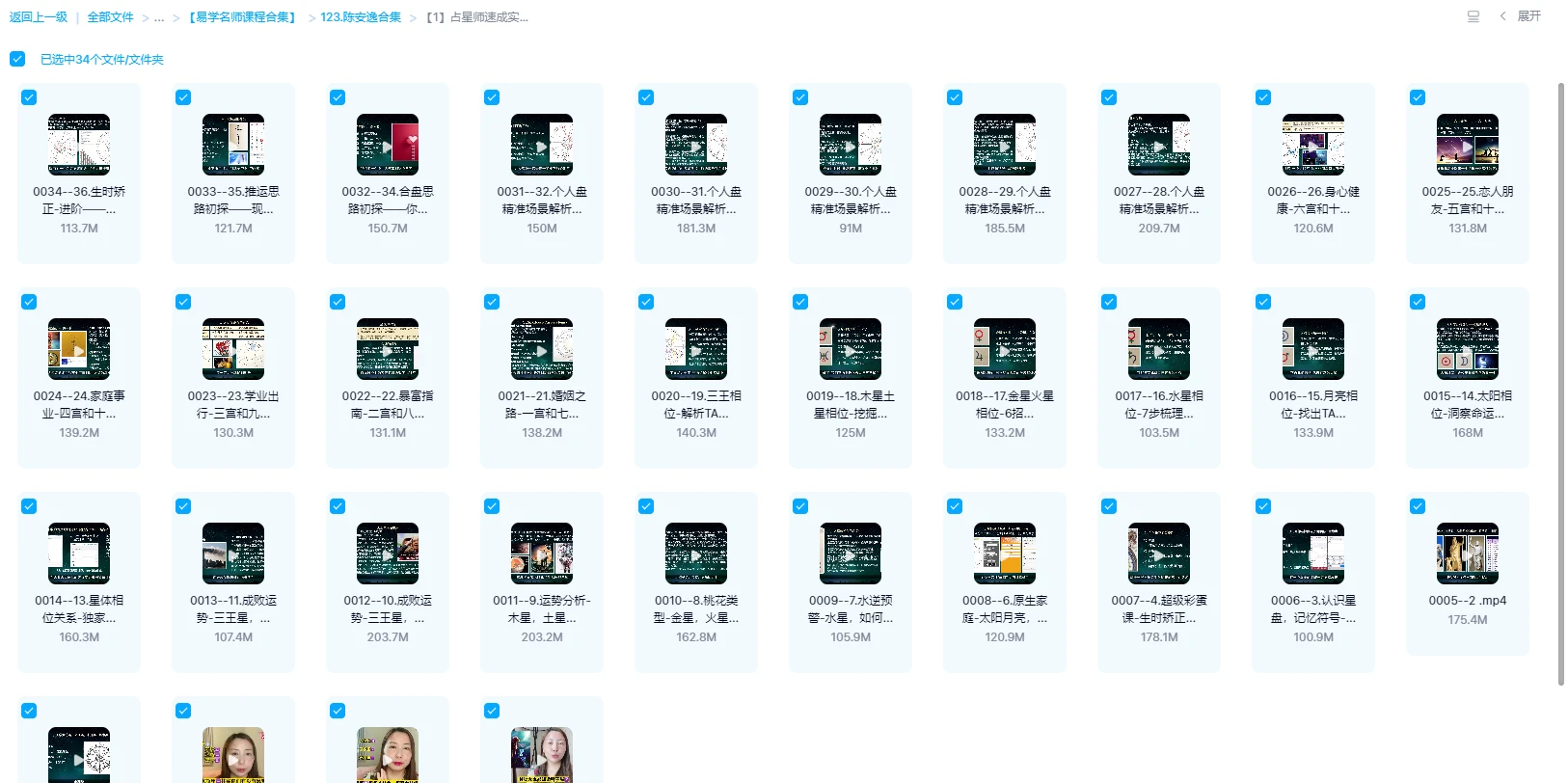The image size is (1568, 783).
Task: Click file name 0010--8.桃花类型-金星，火星
Action: coord(696,608)
